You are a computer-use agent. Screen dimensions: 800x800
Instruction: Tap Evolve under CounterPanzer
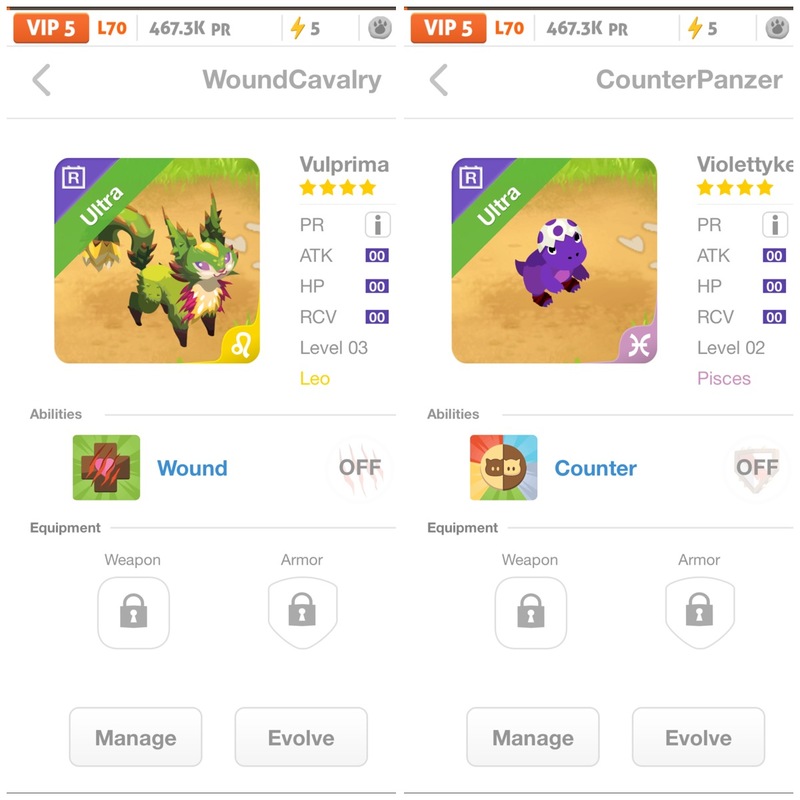(x=698, y=737)
